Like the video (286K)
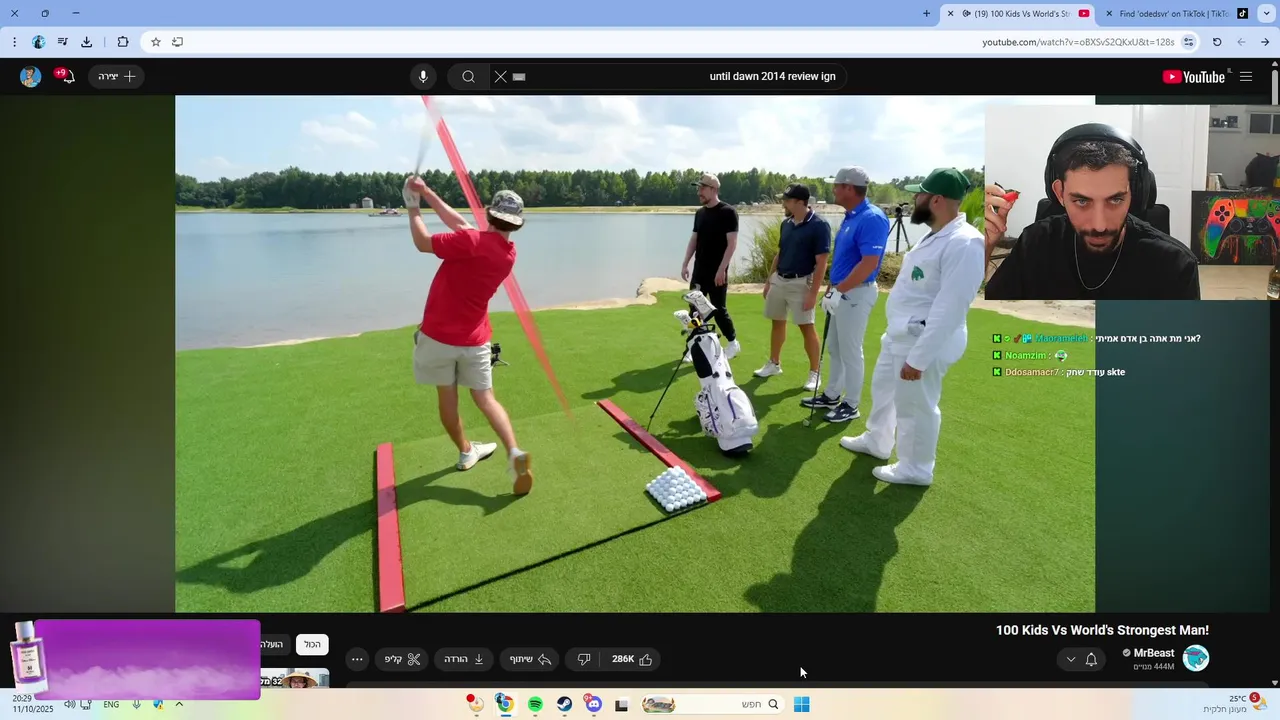Viewport: 1280px width, 720px height. (x=632, y=659)
